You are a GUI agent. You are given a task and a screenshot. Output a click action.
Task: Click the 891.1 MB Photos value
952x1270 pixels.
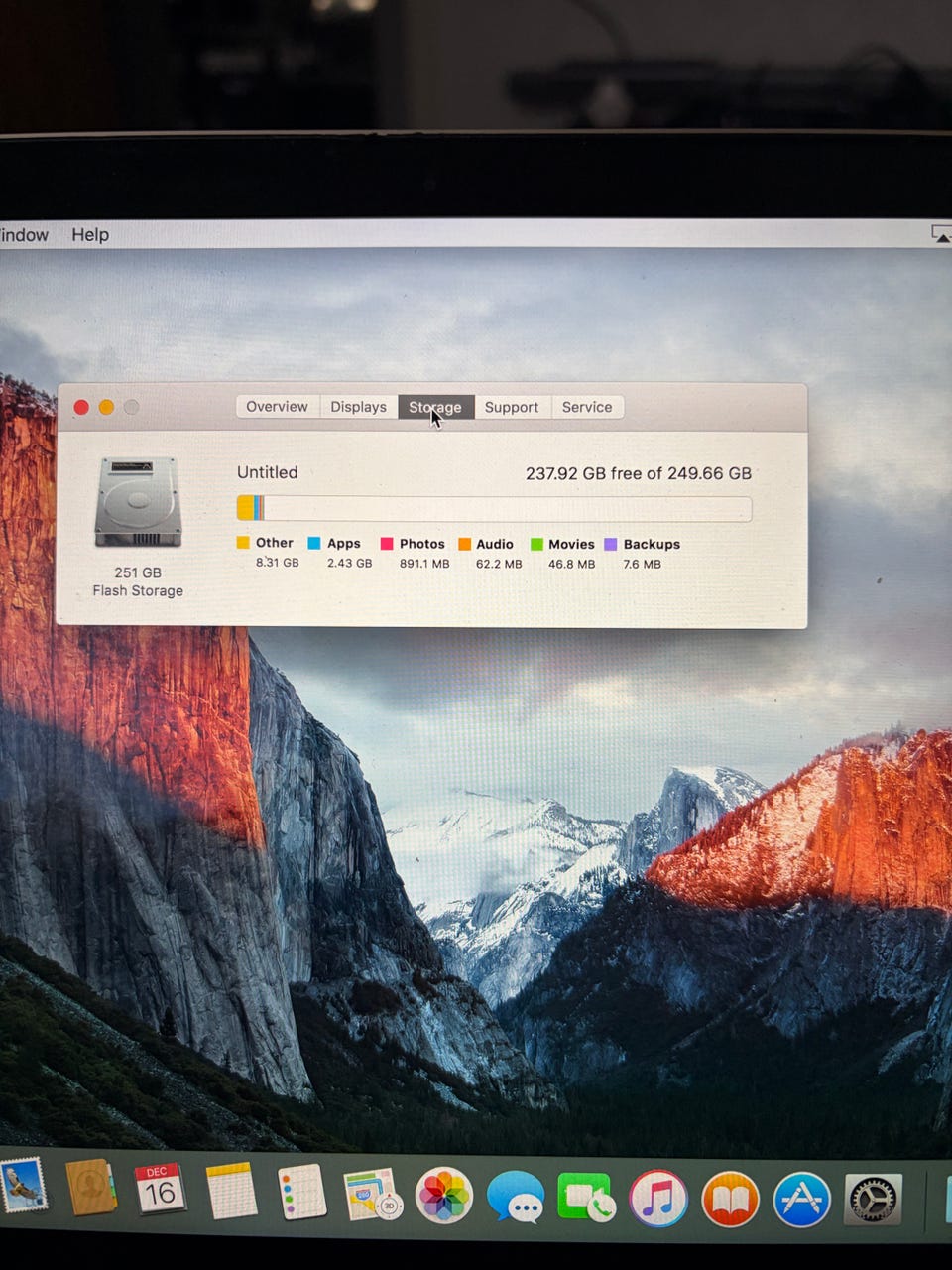[424, 564]
